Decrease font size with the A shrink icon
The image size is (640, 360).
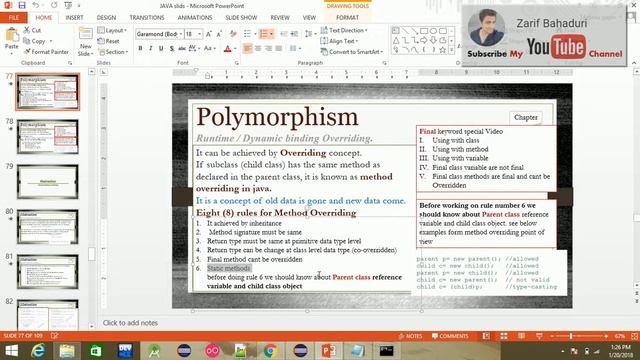coord(219,34)
